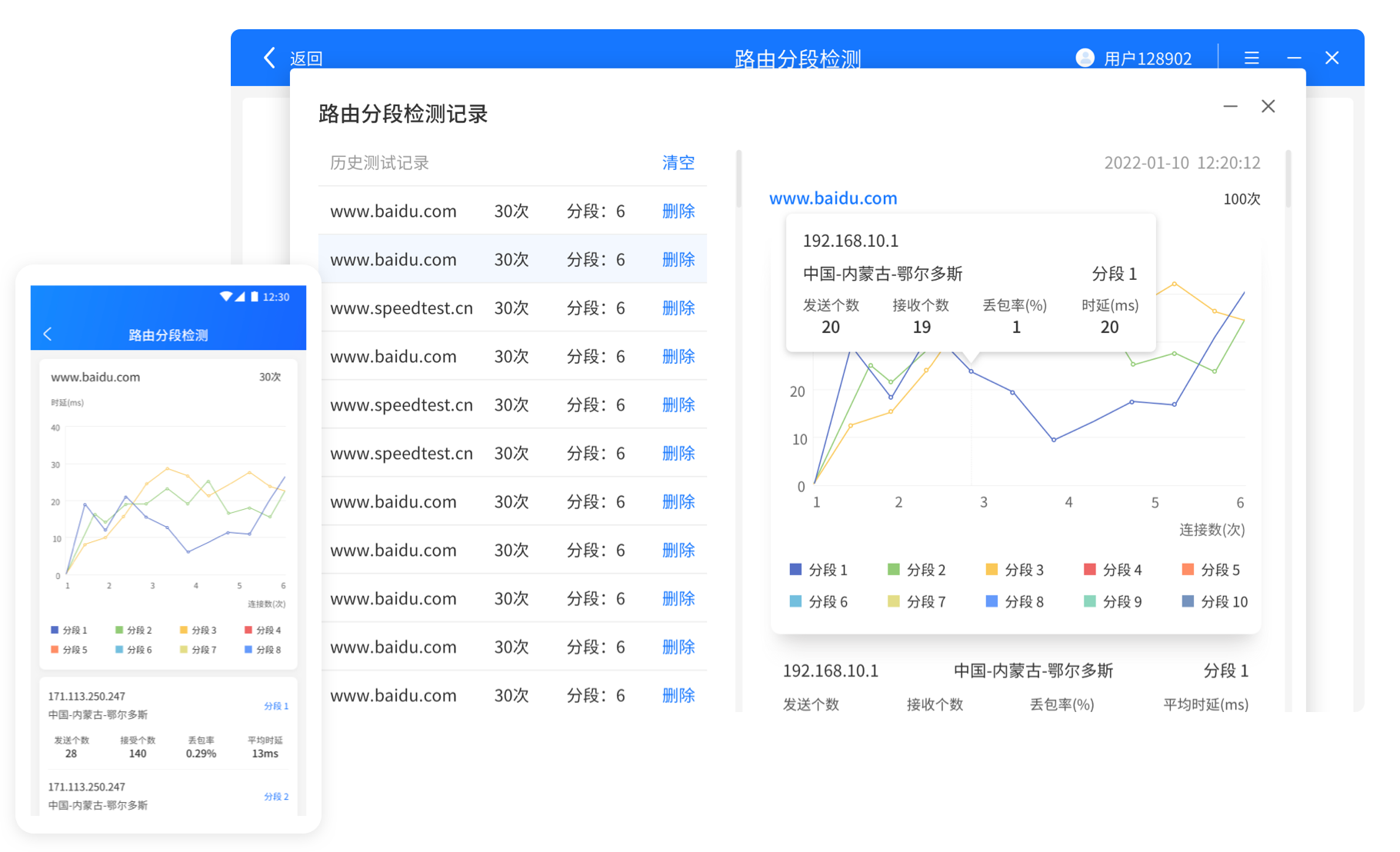Click the 分段 2 link in mobile result card
This screenshot has height=852, width=1400.
pyautogui.click(x=276, y=797)
